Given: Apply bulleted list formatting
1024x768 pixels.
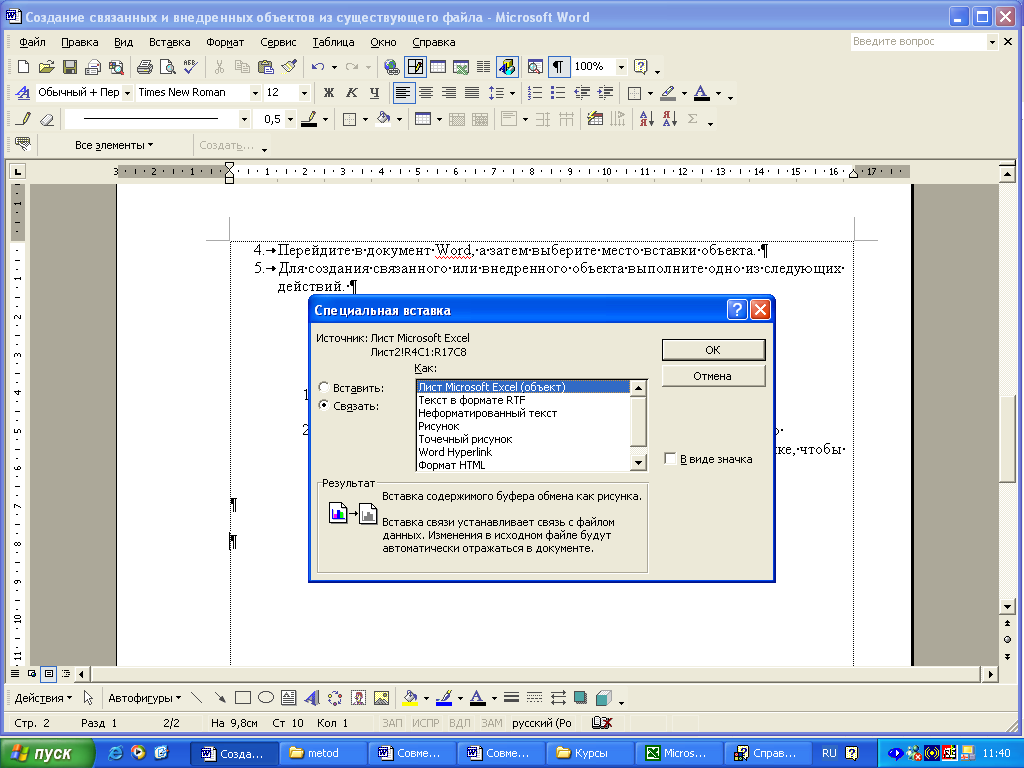Looking at the screenshot, I should 558,93.
